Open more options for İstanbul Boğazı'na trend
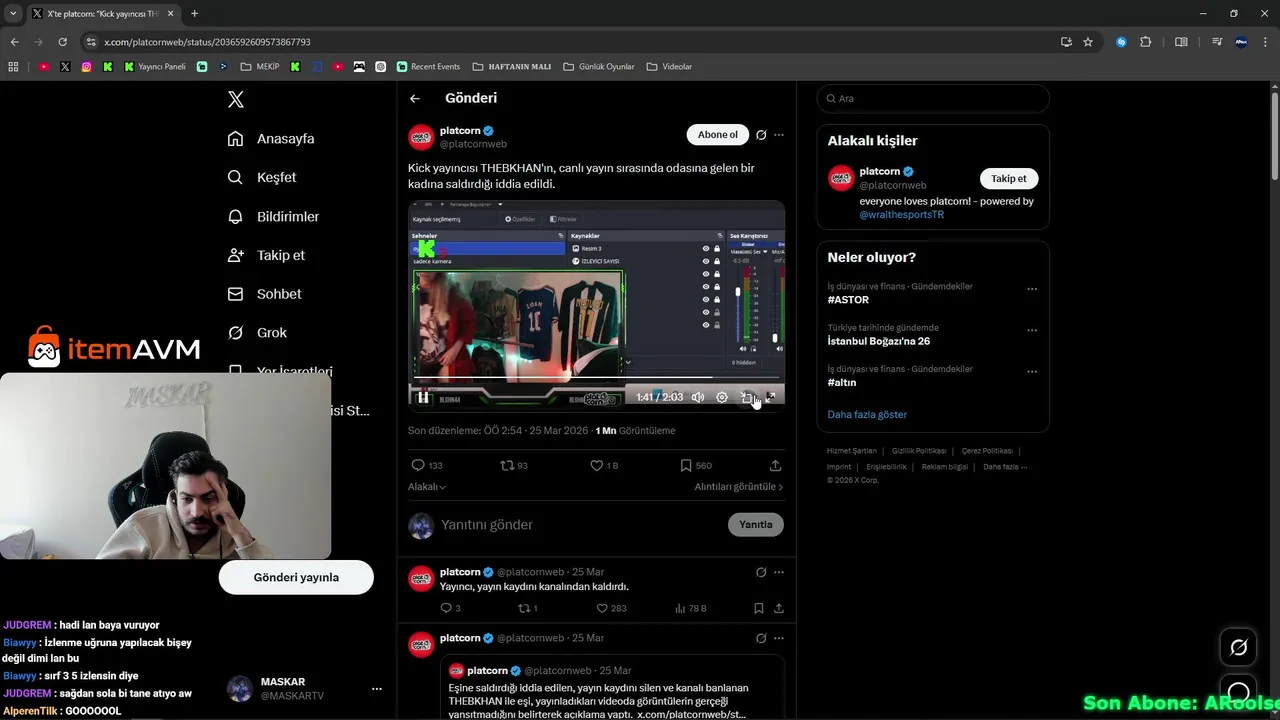The height and width of the screenshot is (720, 1280). pos(1032,330)
